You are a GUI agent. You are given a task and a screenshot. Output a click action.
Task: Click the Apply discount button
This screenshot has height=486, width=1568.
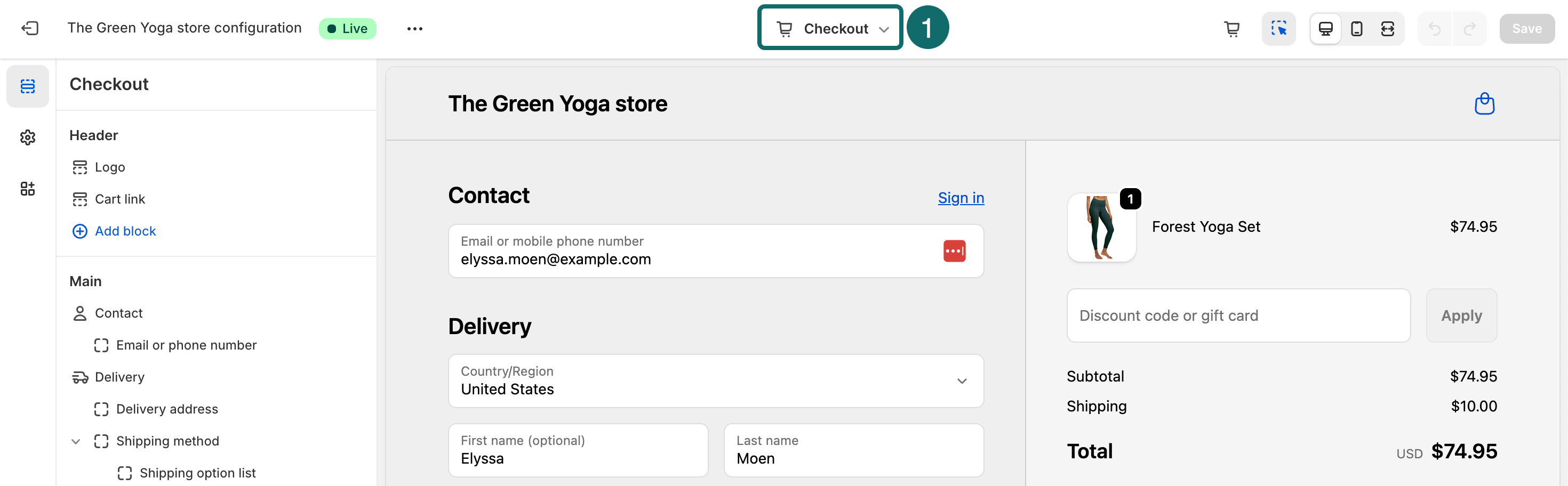[1461, 315]
